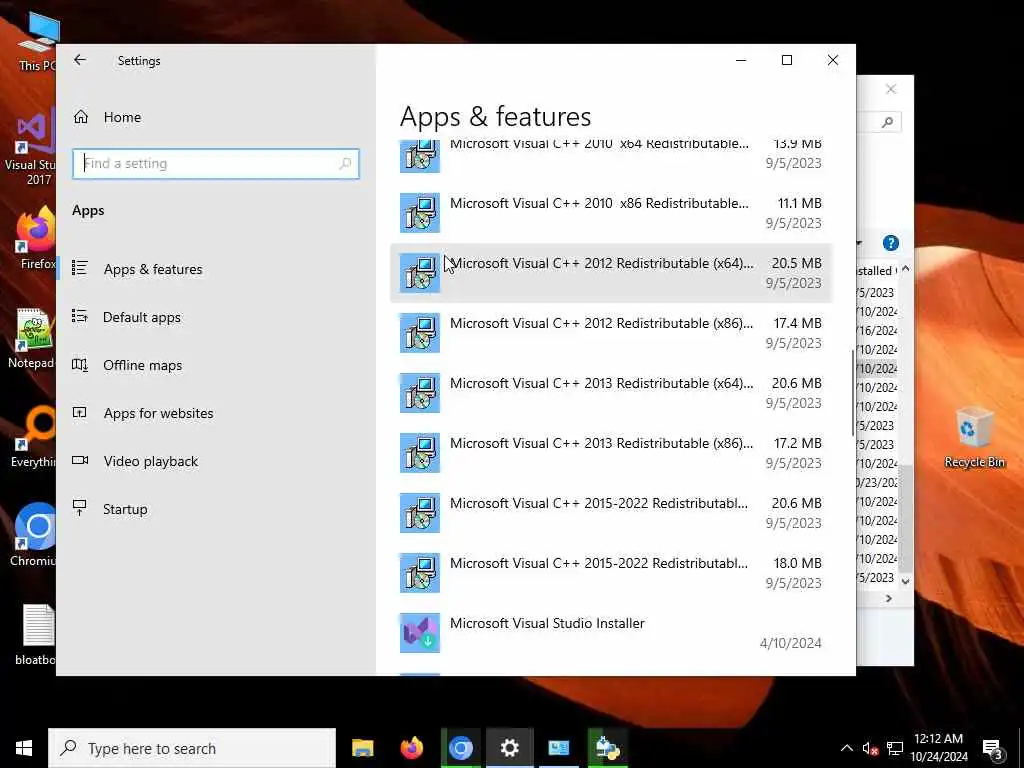
Task: Click the installer icon of Visual C++ 2013 (x64)
Action: [420, 393]
